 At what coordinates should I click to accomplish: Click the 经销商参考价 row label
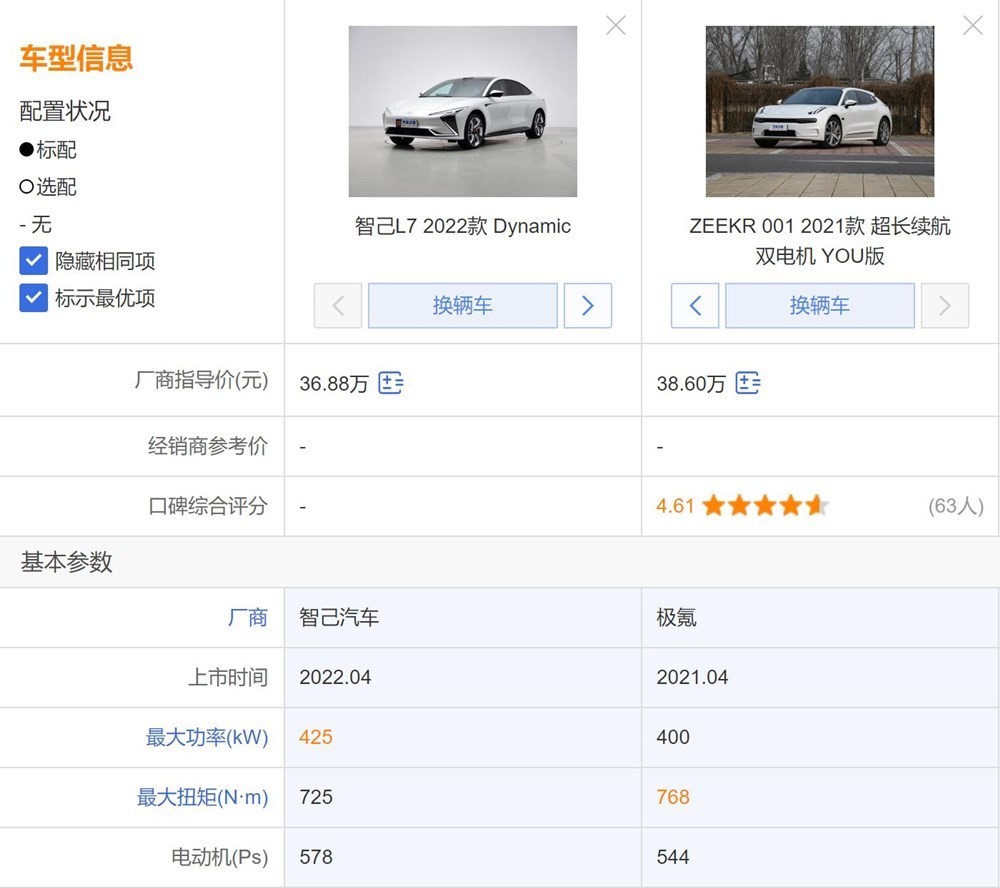pyautogui.click(x=208, y=446)
